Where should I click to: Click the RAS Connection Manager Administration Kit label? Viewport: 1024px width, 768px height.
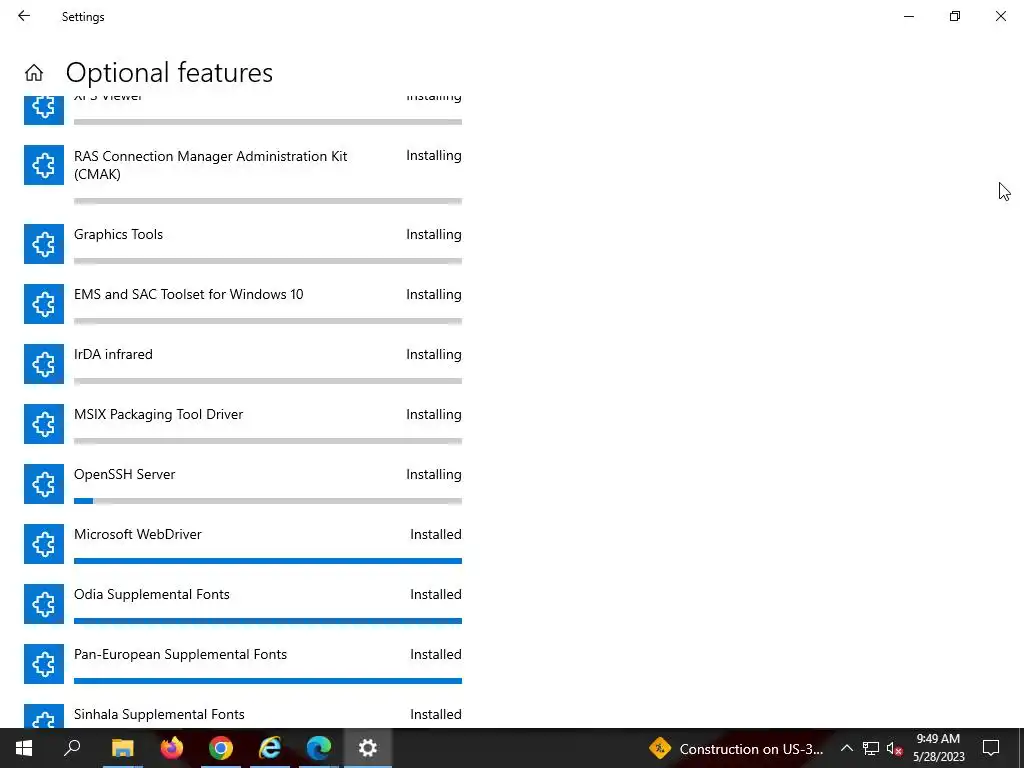(x=210, y=165)
